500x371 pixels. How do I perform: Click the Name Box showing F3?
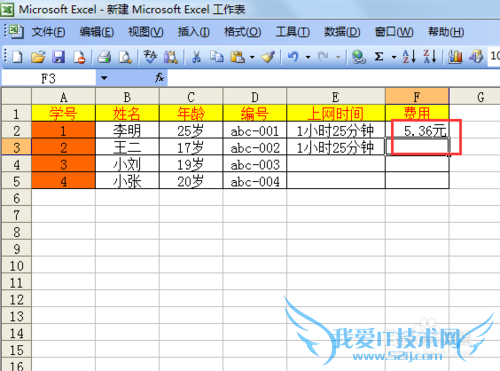pos(49,79)
